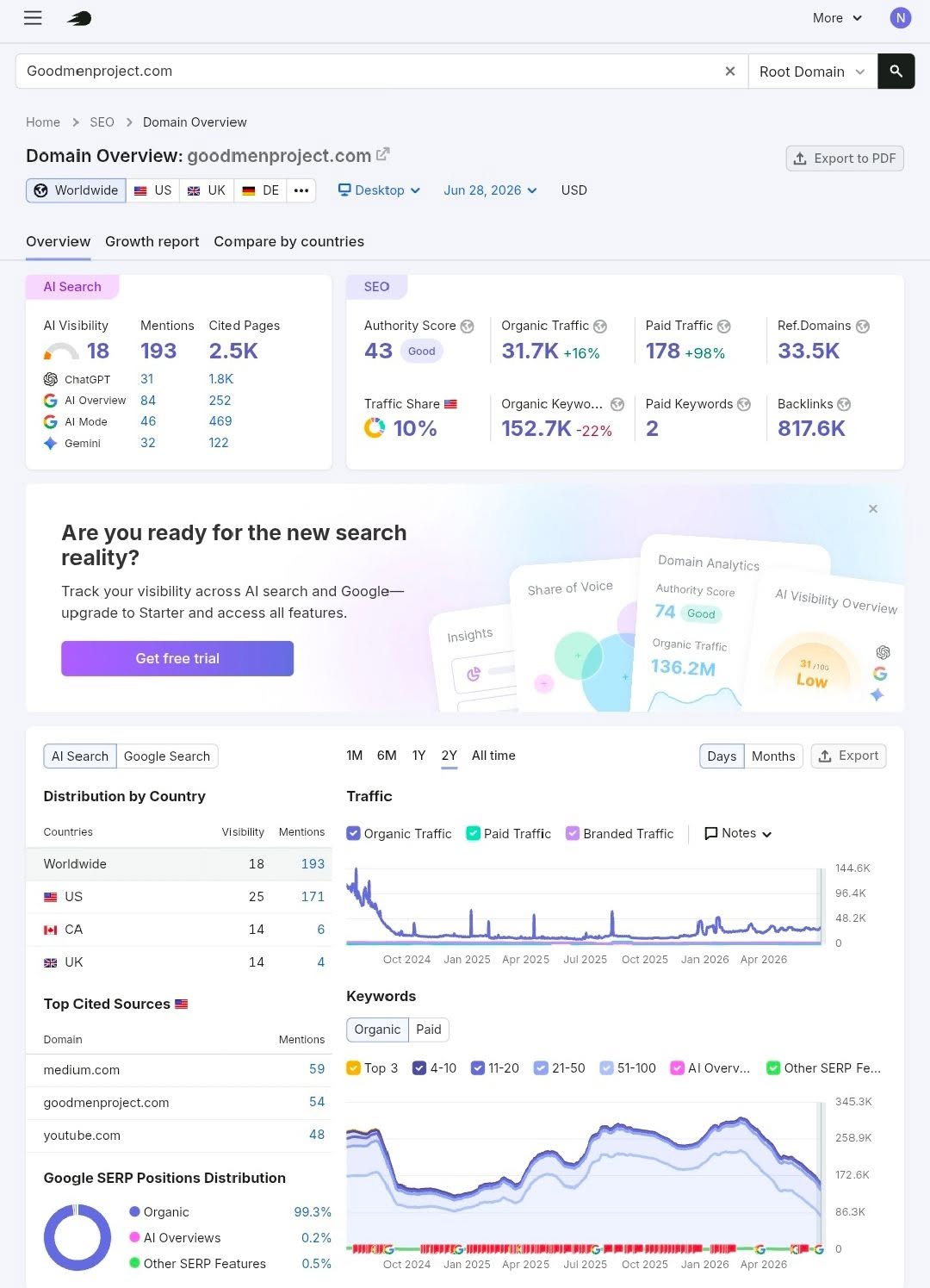Toggle the 51-100 keywords checkbox
This screenshot has height=1288, width=930.
click(606, 1068)
